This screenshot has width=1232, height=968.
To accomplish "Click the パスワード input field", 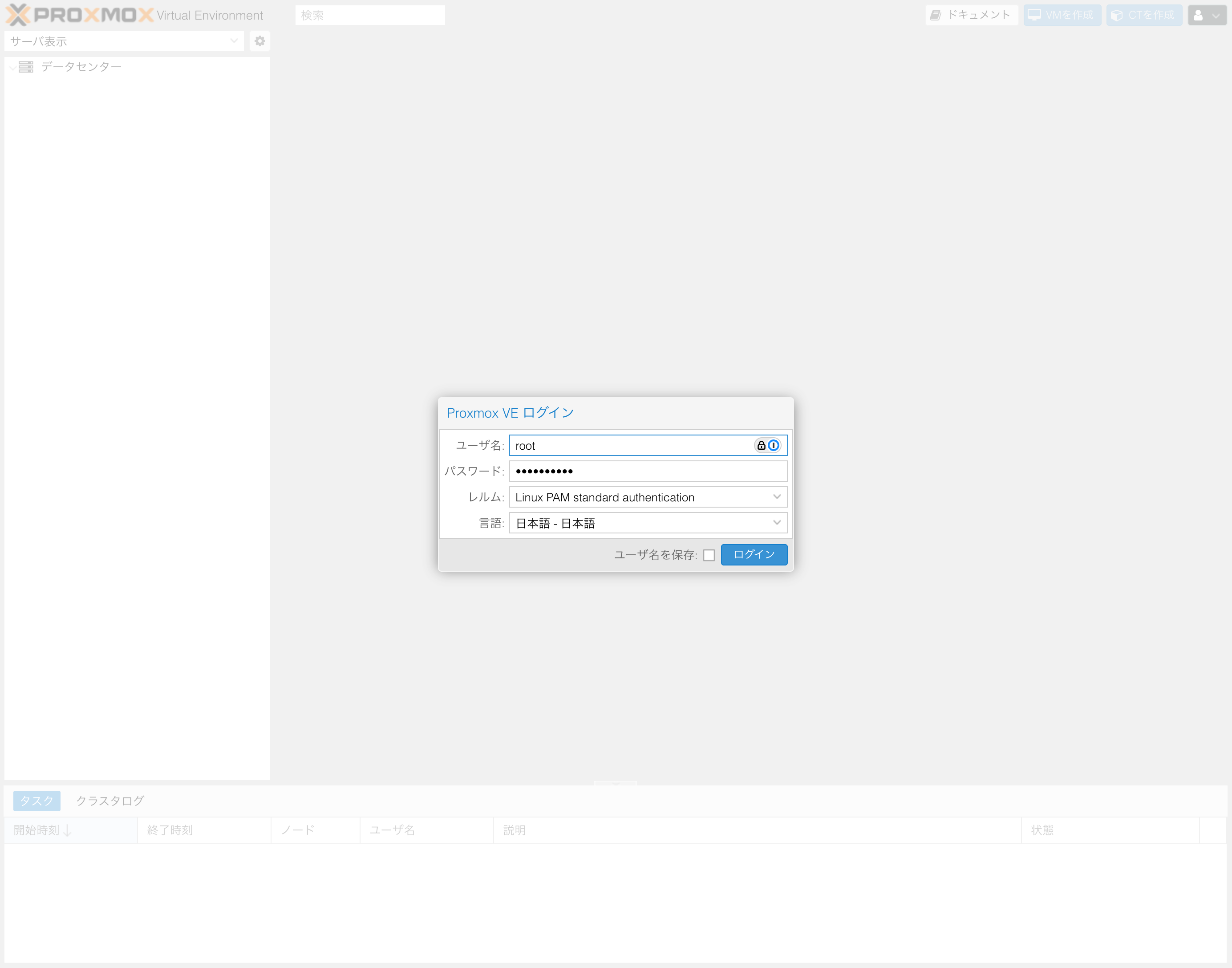I will 648,471.
